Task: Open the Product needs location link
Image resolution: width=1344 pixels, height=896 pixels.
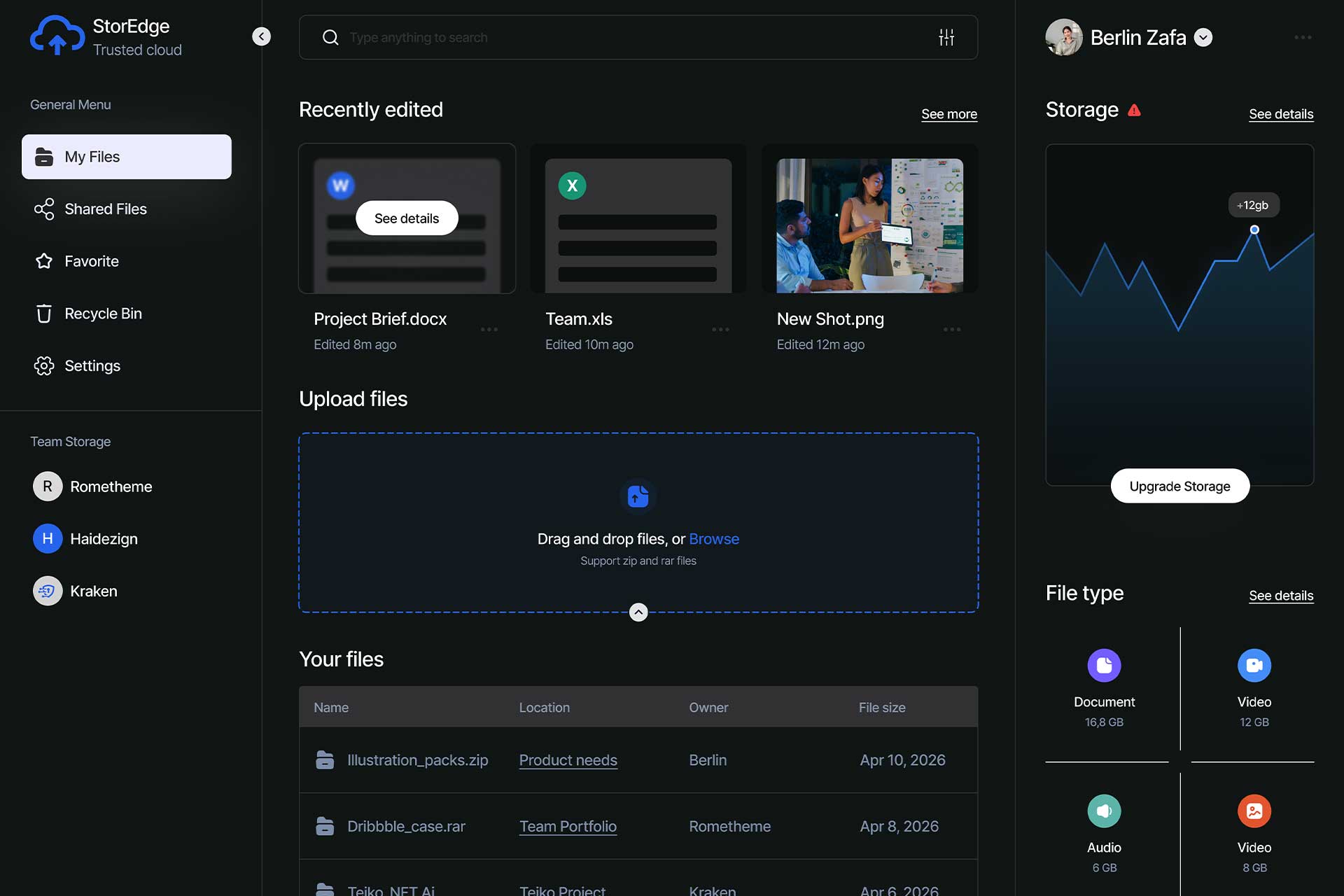Action: click(x=568, y=760)
